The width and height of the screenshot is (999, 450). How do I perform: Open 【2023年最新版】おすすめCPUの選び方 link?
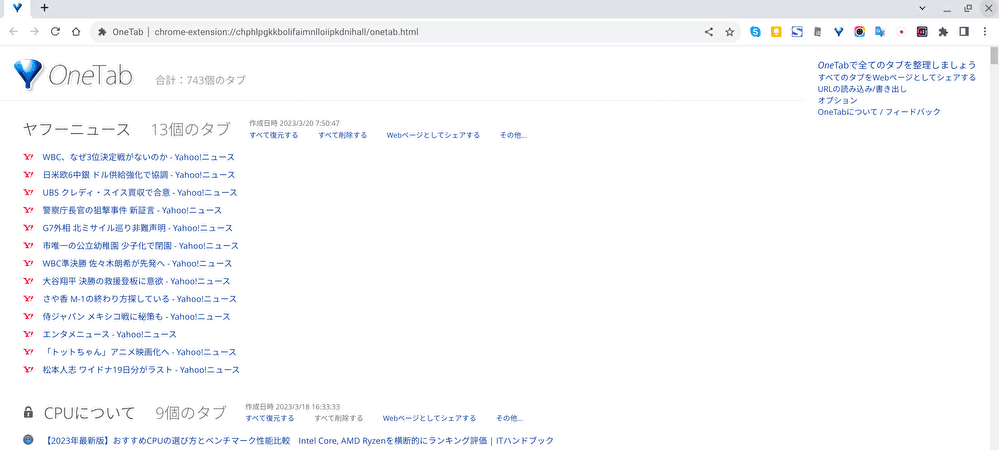(x=299, y=440)
